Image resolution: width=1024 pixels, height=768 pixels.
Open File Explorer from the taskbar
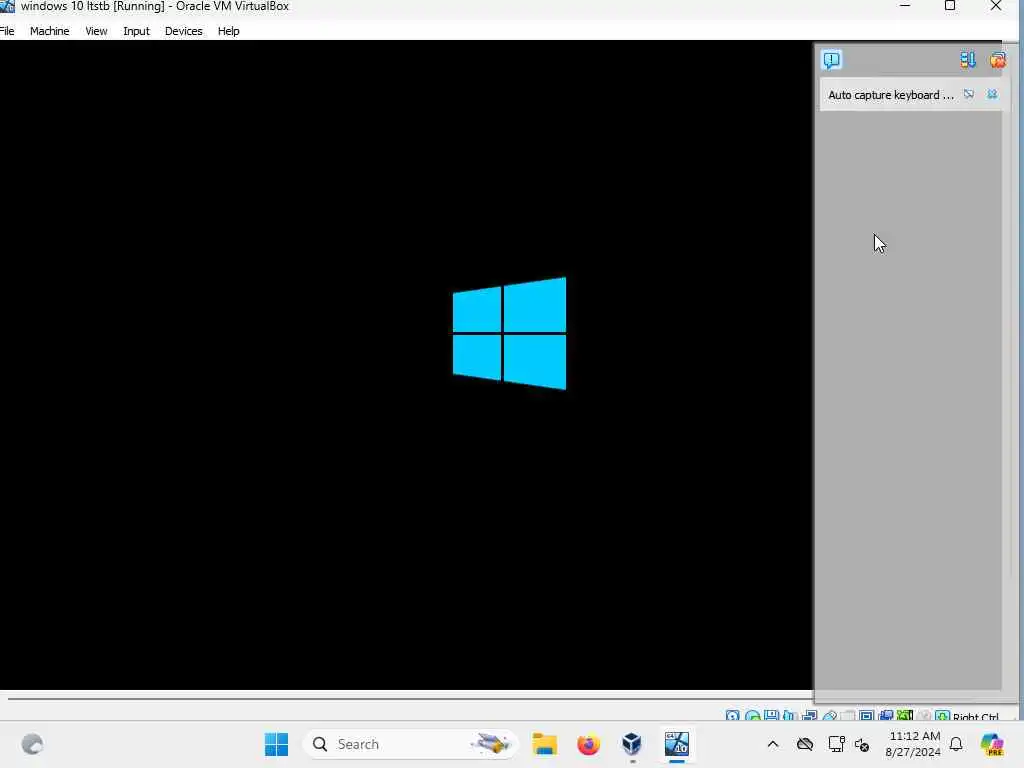(x=545, y=744)
